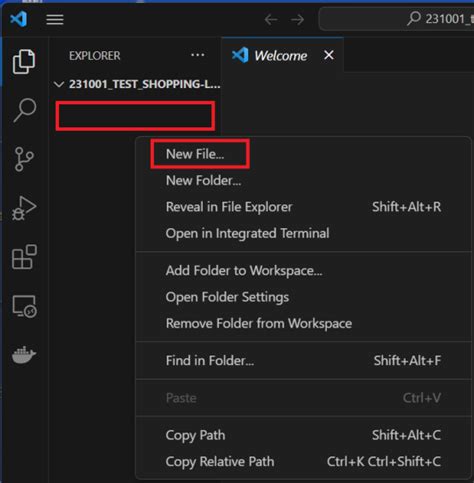
Task: Click the command center search box
Action: (397, 19)
